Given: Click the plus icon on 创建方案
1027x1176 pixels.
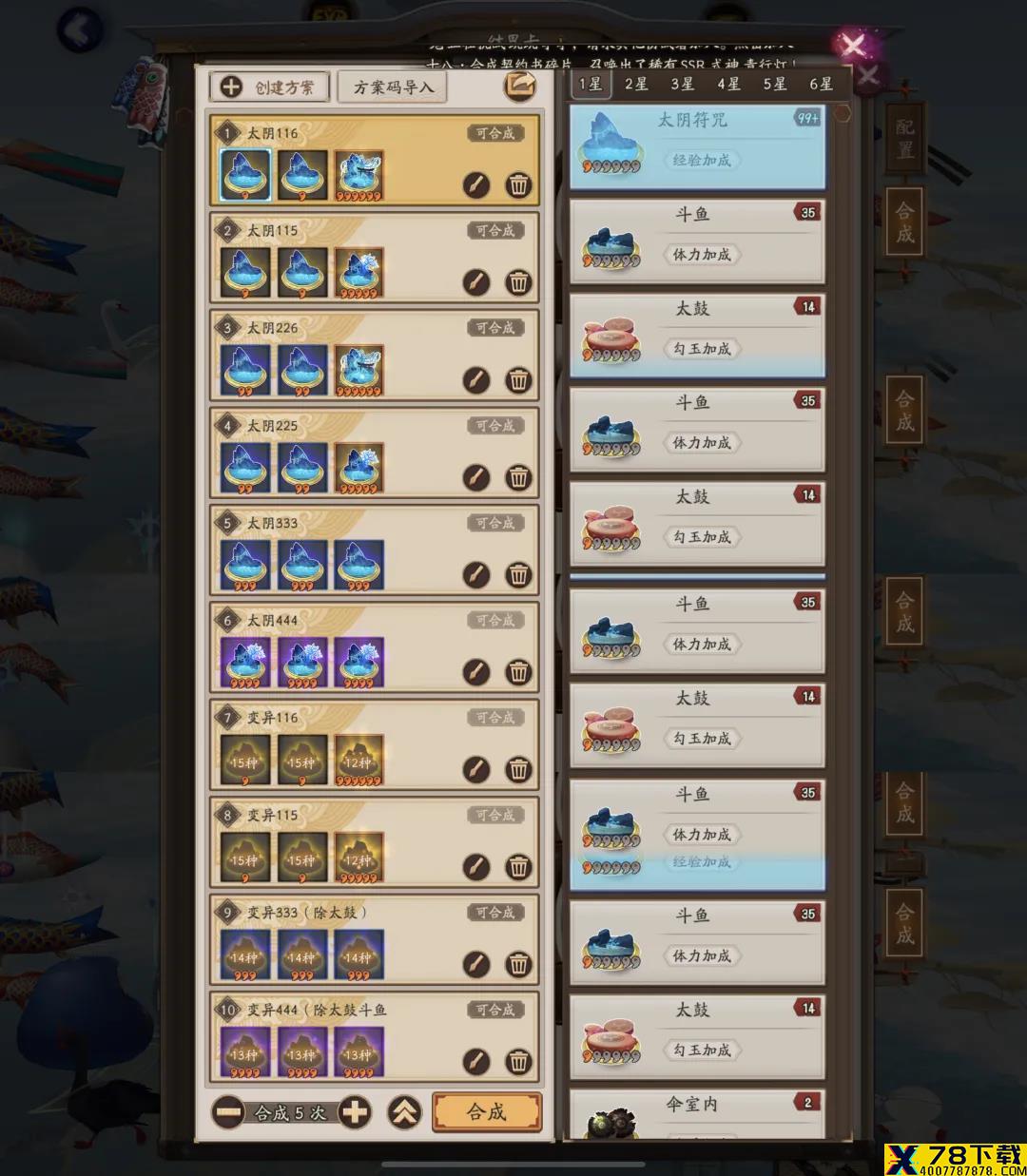Looking at the screenshot, I should pos(231,87).
